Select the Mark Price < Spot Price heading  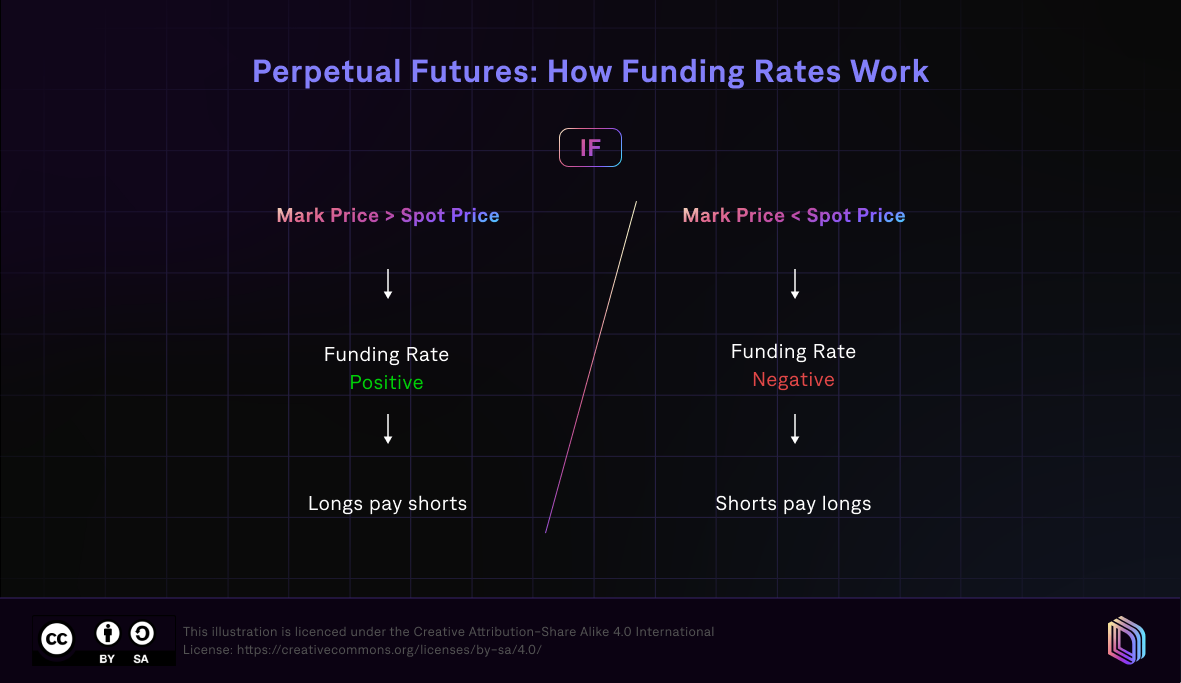point(794,215)
